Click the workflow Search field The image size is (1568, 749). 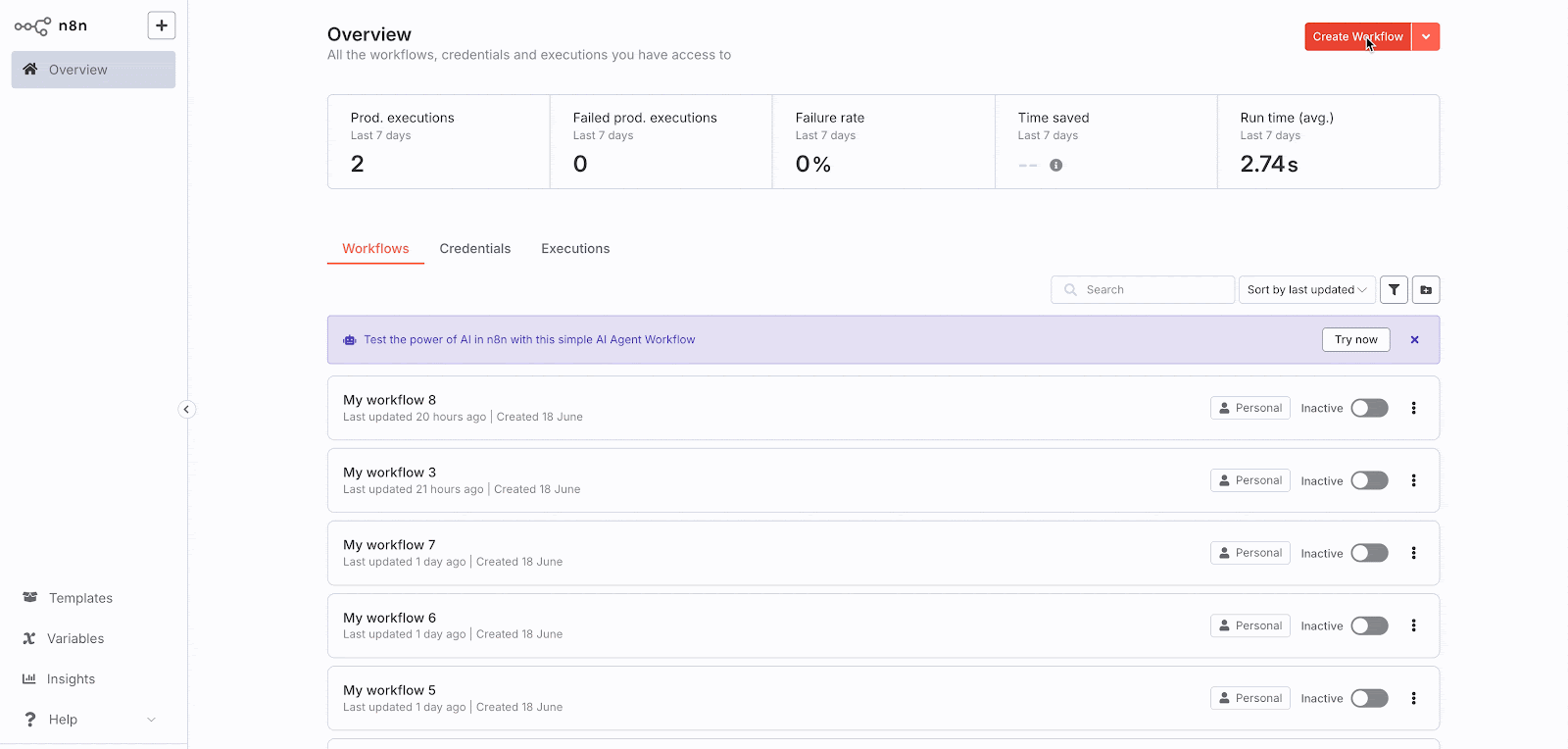(1143, 290)
